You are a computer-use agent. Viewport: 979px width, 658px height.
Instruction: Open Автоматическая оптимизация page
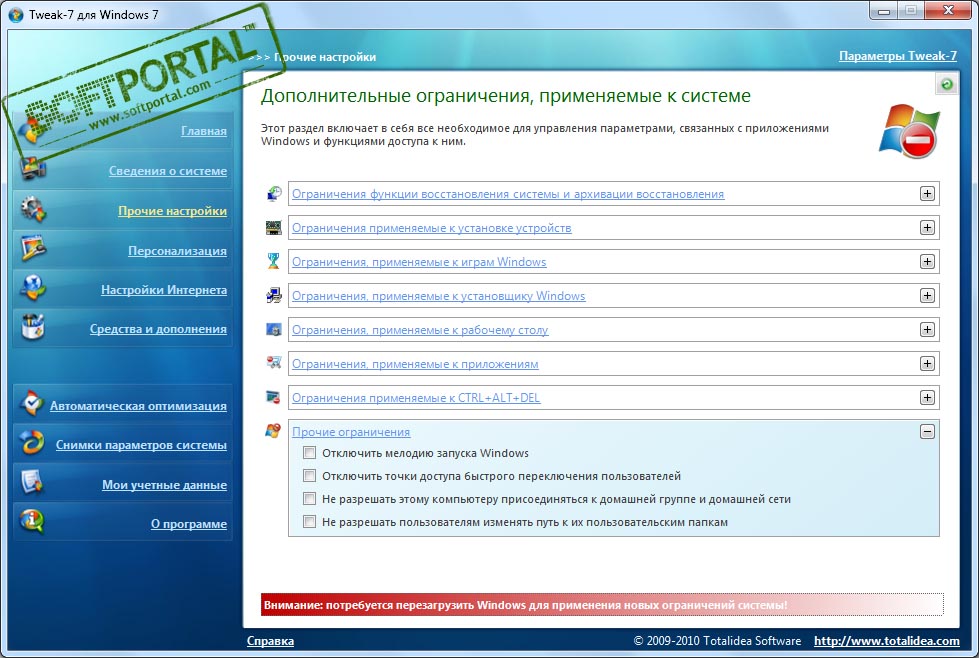138,406
